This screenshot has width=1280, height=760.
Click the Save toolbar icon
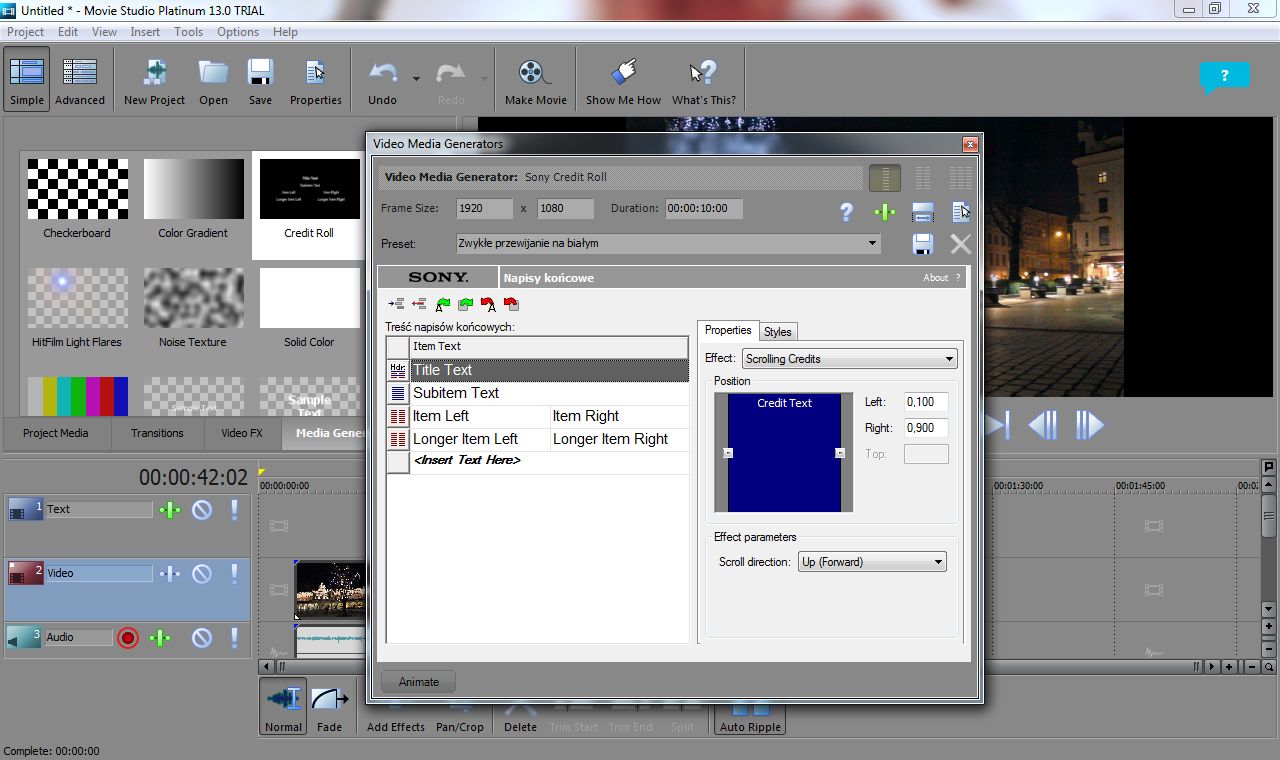coord(260,80)
